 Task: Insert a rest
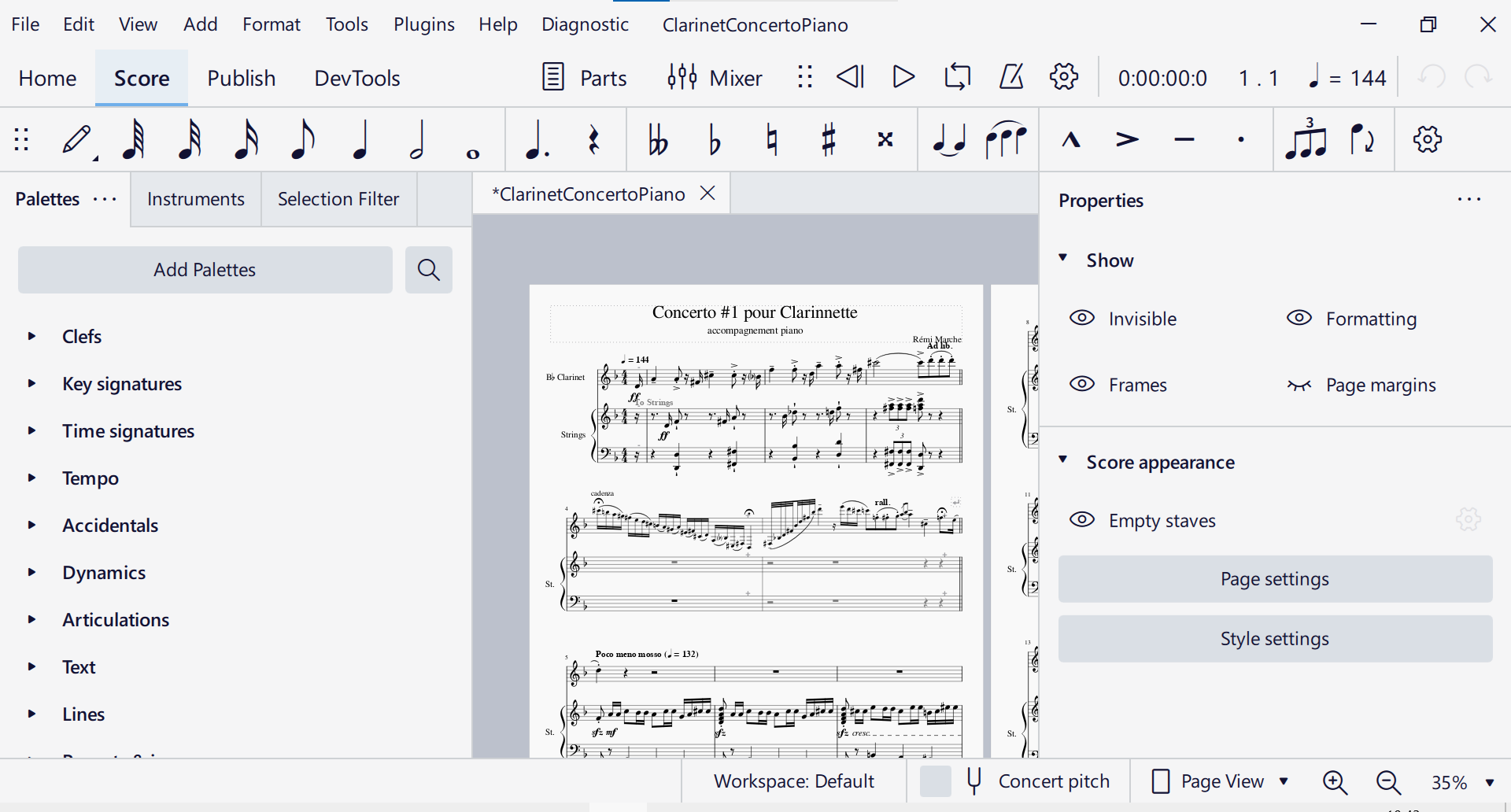pos(594,139)
